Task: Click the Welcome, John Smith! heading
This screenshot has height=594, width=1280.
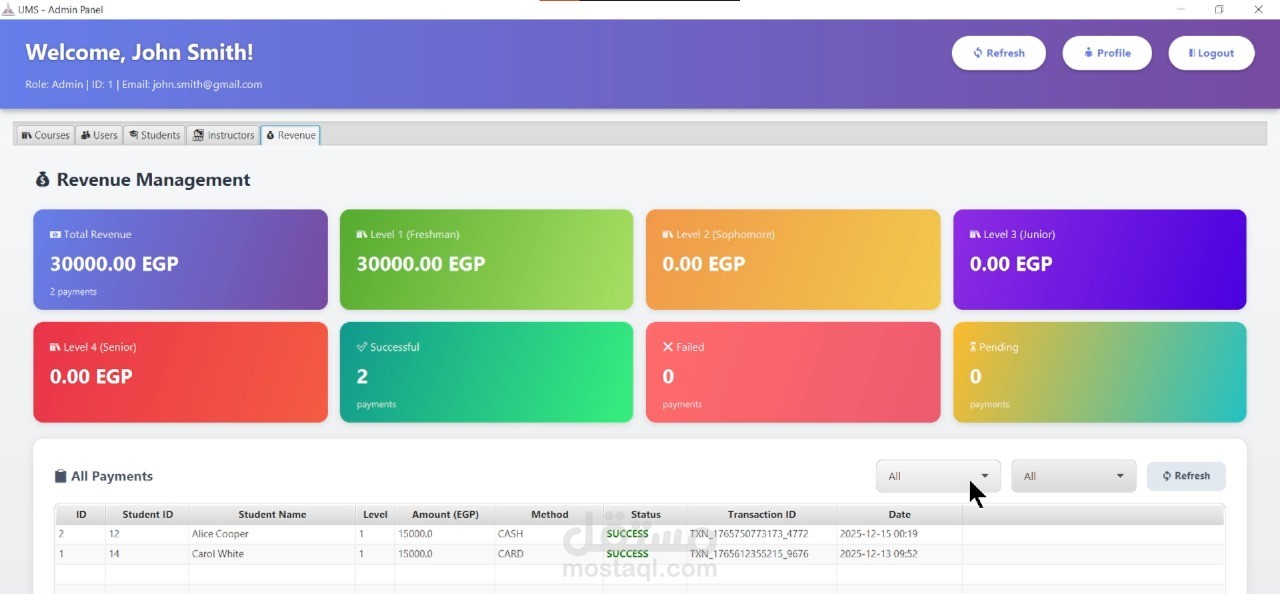Action: point(139,52)
